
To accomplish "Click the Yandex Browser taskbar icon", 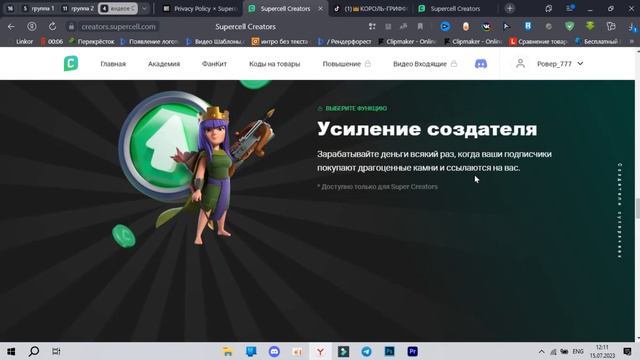I will 320,351.
